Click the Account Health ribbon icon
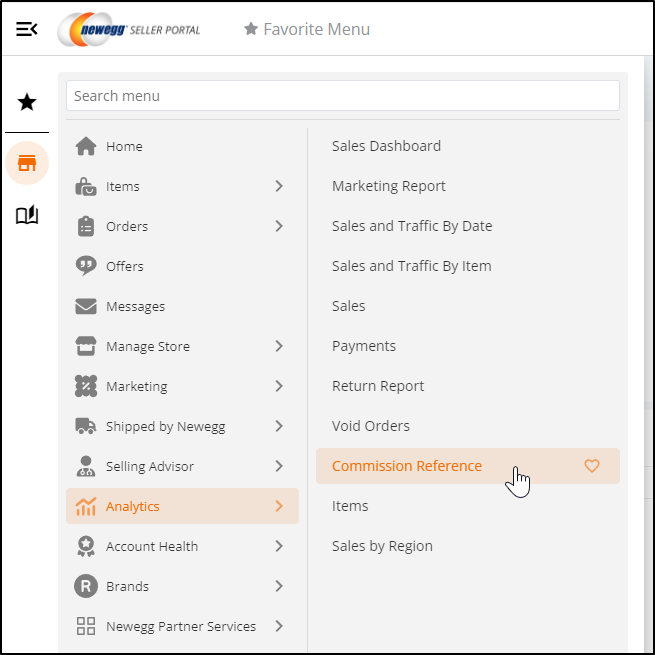655x655 pixels. (x=86, y=546)
